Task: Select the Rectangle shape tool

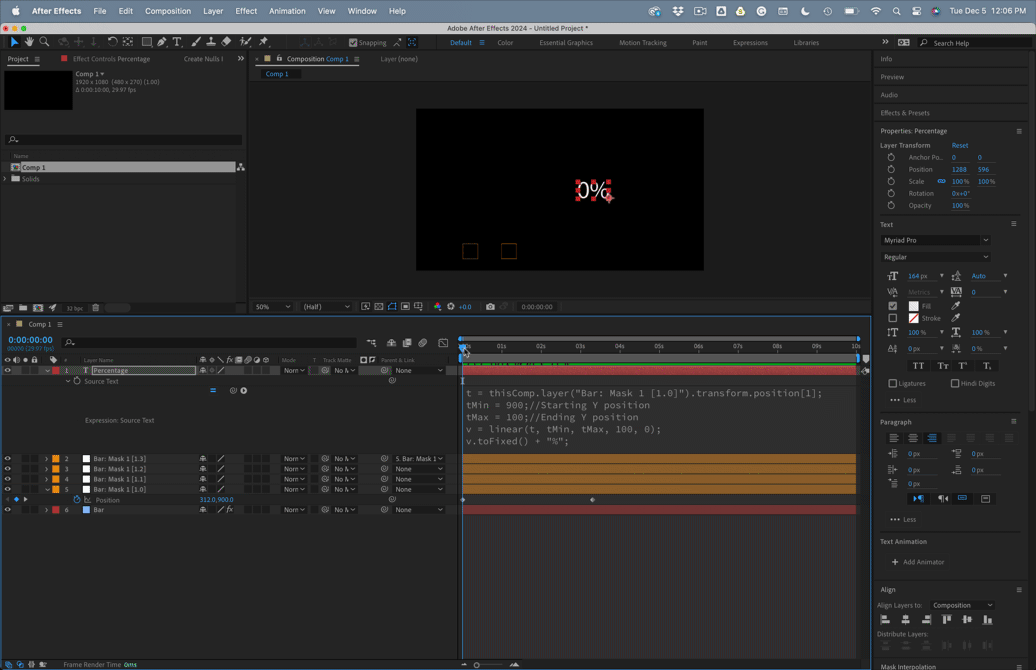Action: (147, 42)
